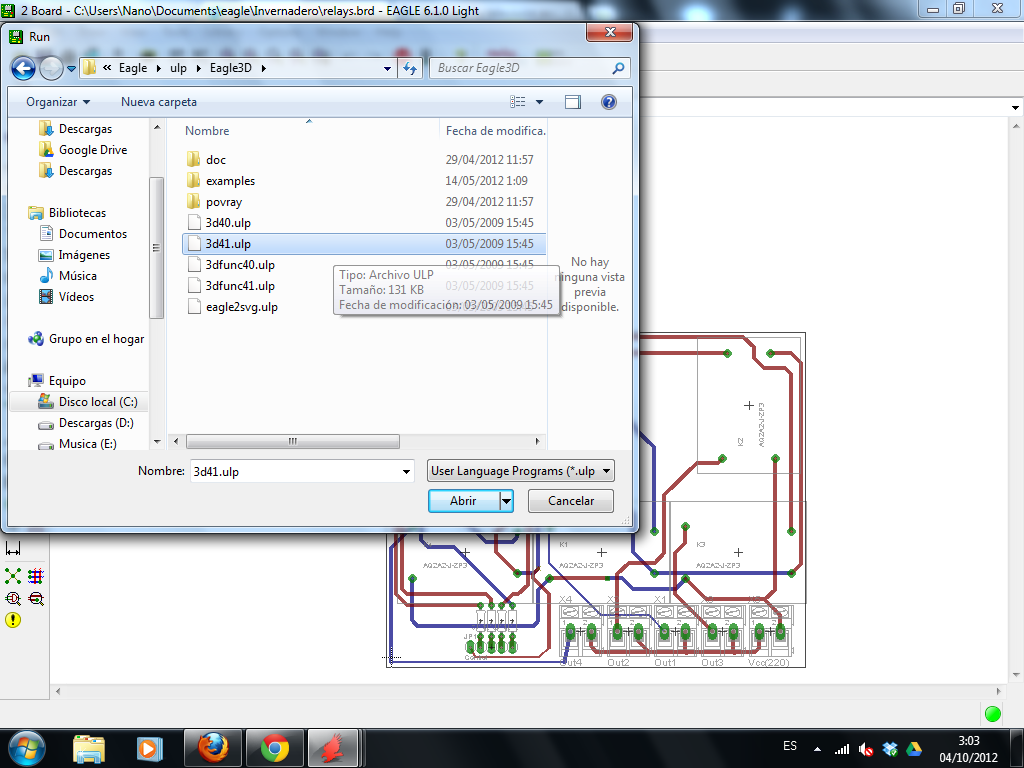Select EAGLE Ratsnest tool icon
Viewport: 1024px width, 768px height.
(x=13, y=576)
